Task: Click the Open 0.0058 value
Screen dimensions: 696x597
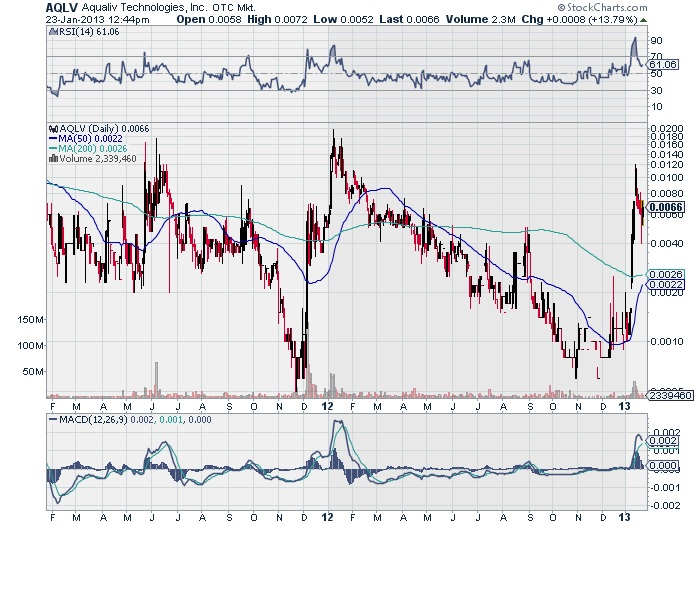Action: tap(209, 20)
